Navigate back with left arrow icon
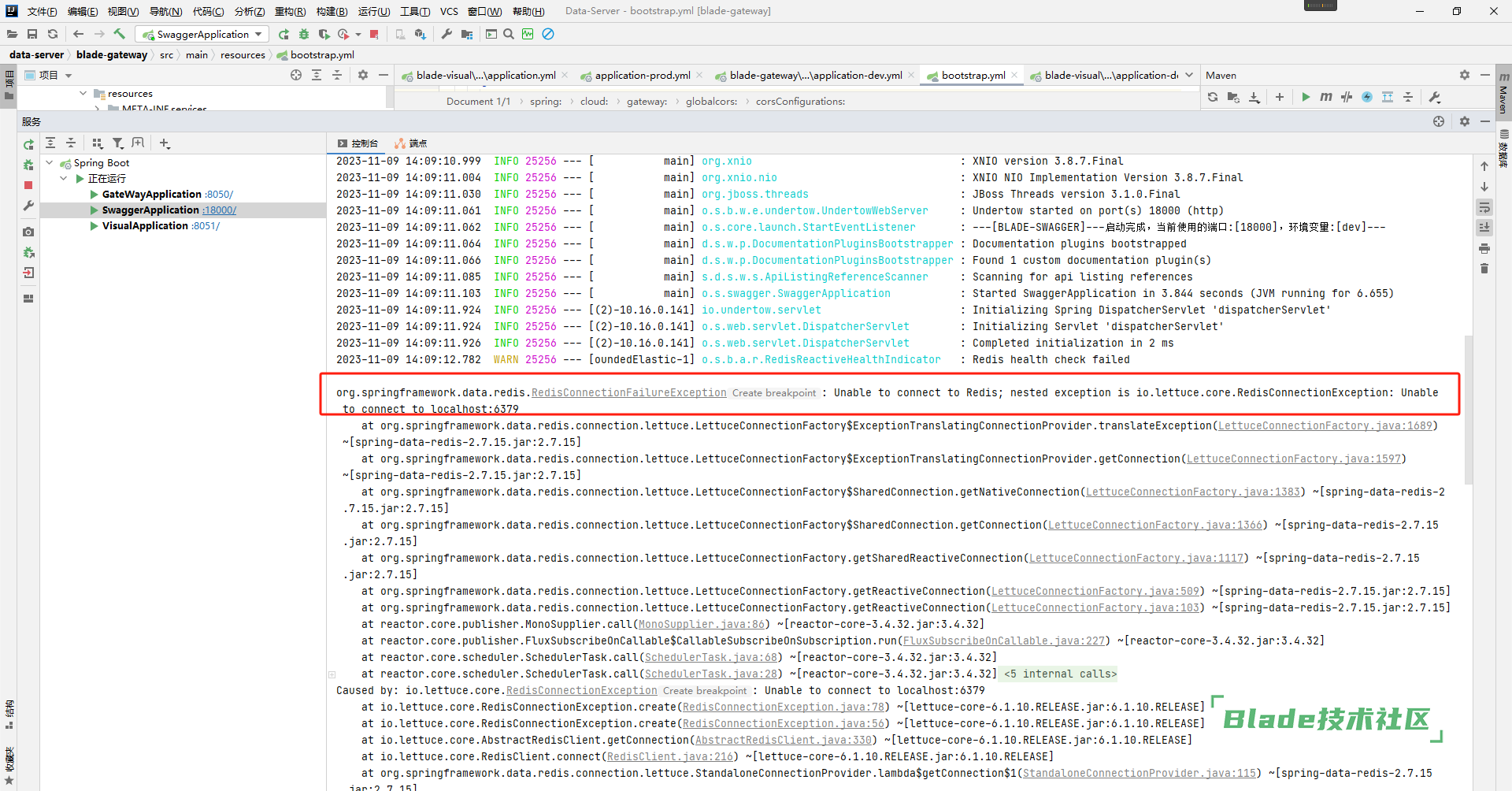 [78, 34]
